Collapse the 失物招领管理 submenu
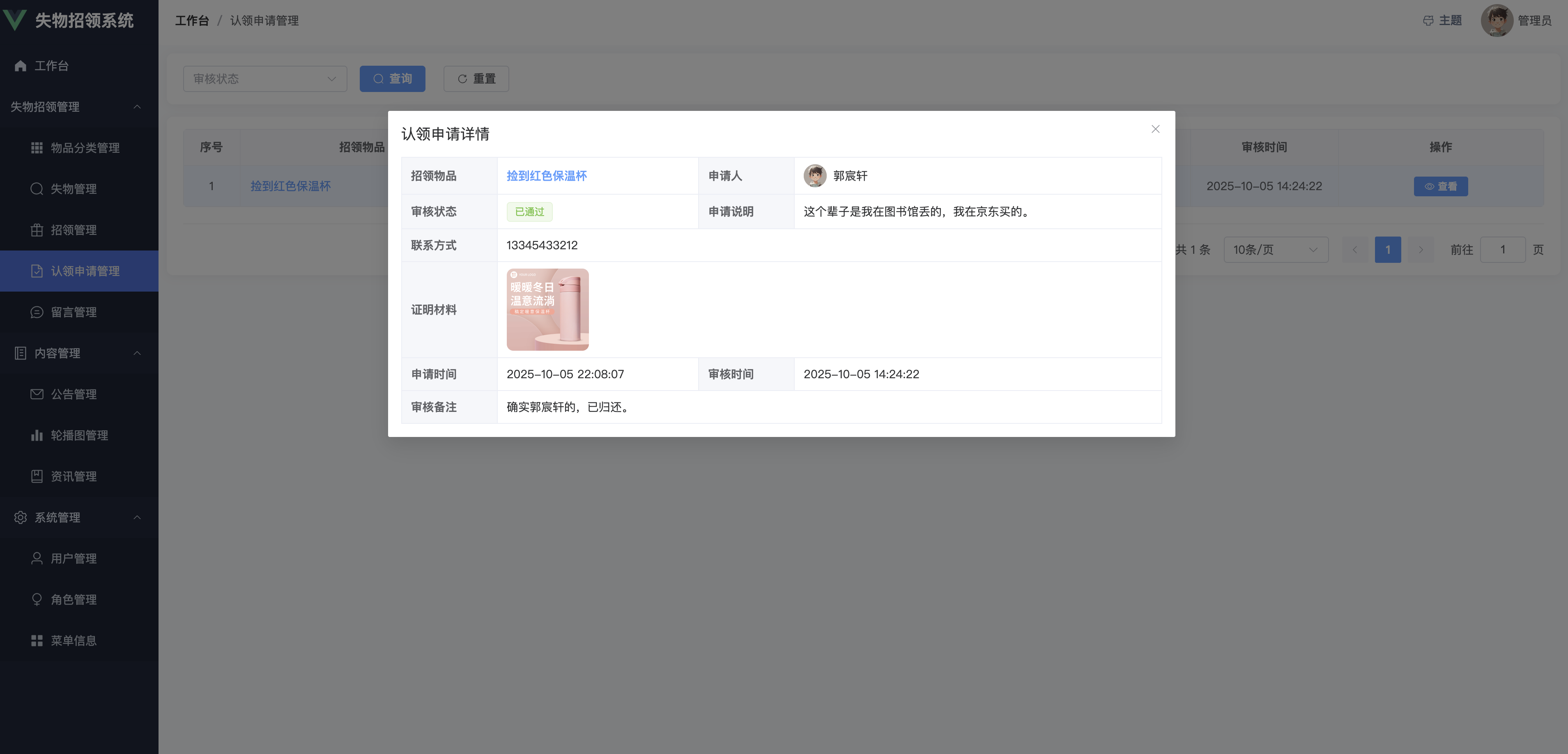1568x754 pixels. tap(136, 106)
